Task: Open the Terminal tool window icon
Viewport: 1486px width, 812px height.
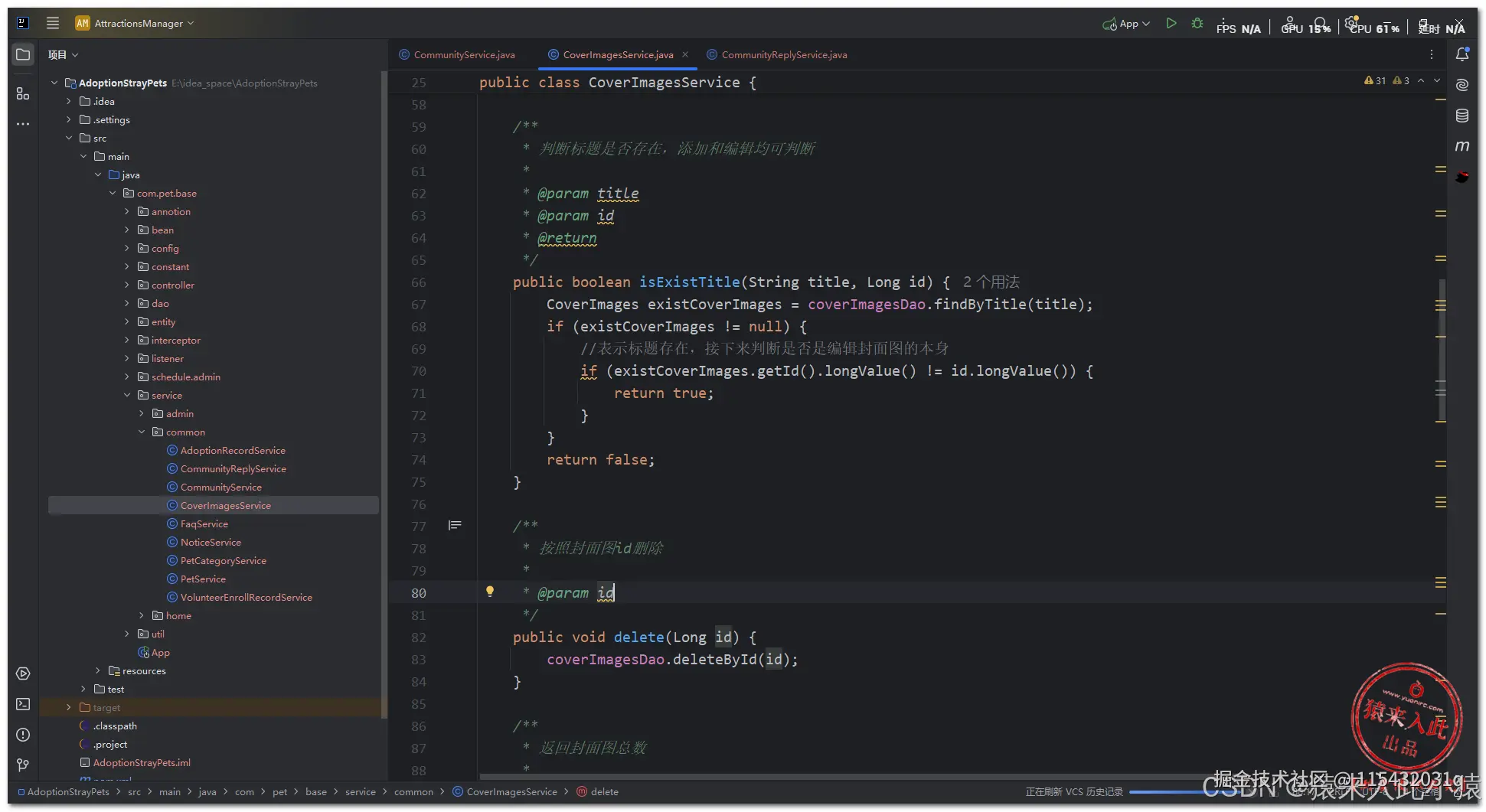Action: coord(23,704)
